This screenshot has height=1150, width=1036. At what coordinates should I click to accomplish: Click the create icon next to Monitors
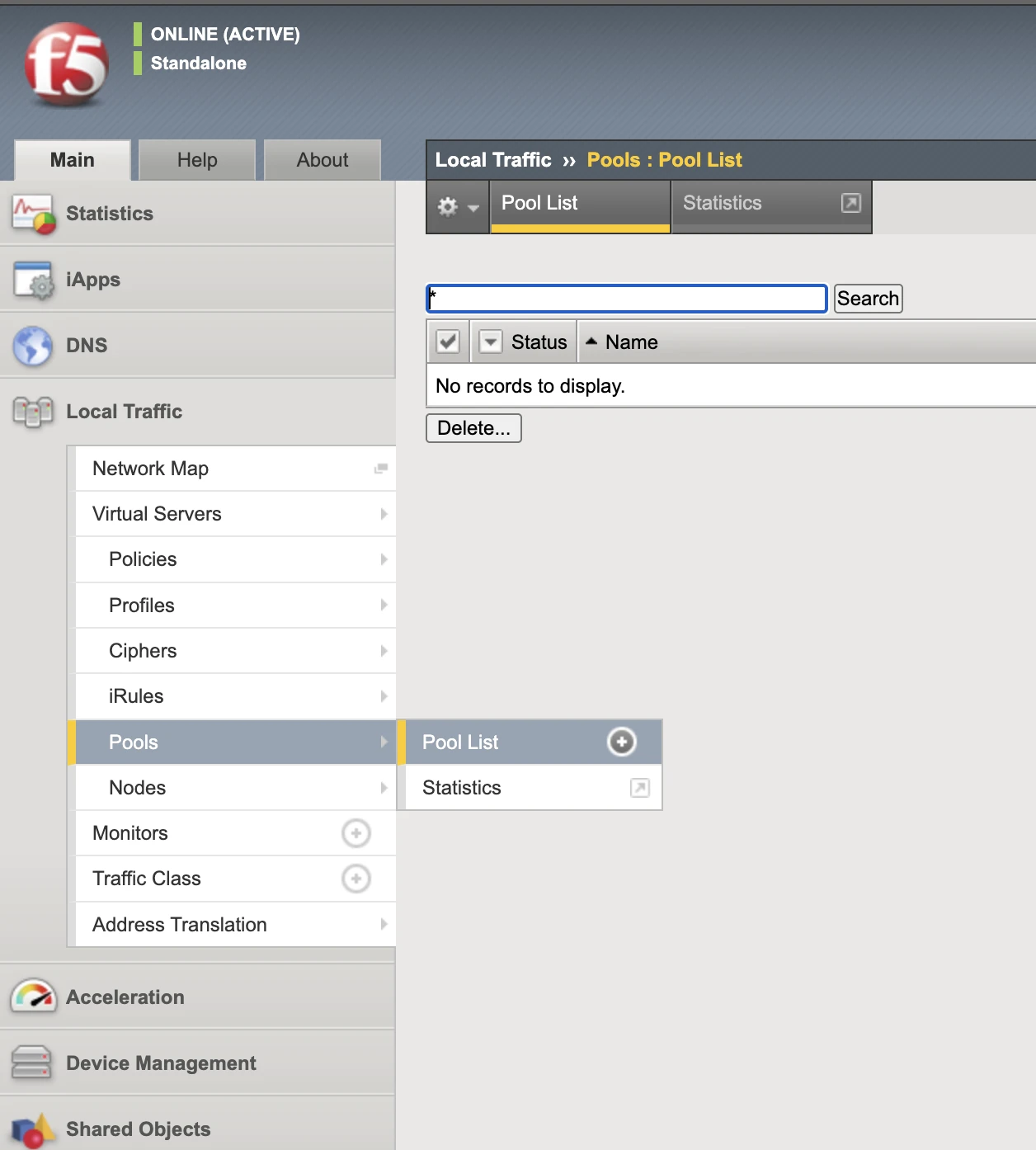pos(356,833)
